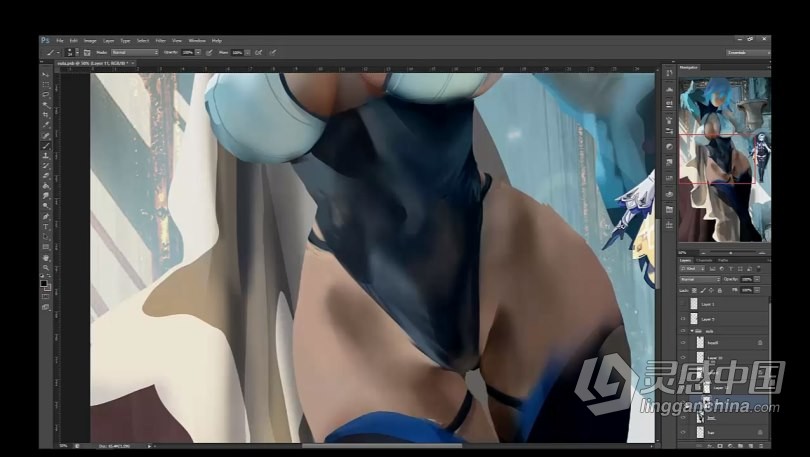
Task: Open the Image menu
Action: point(90,41)
